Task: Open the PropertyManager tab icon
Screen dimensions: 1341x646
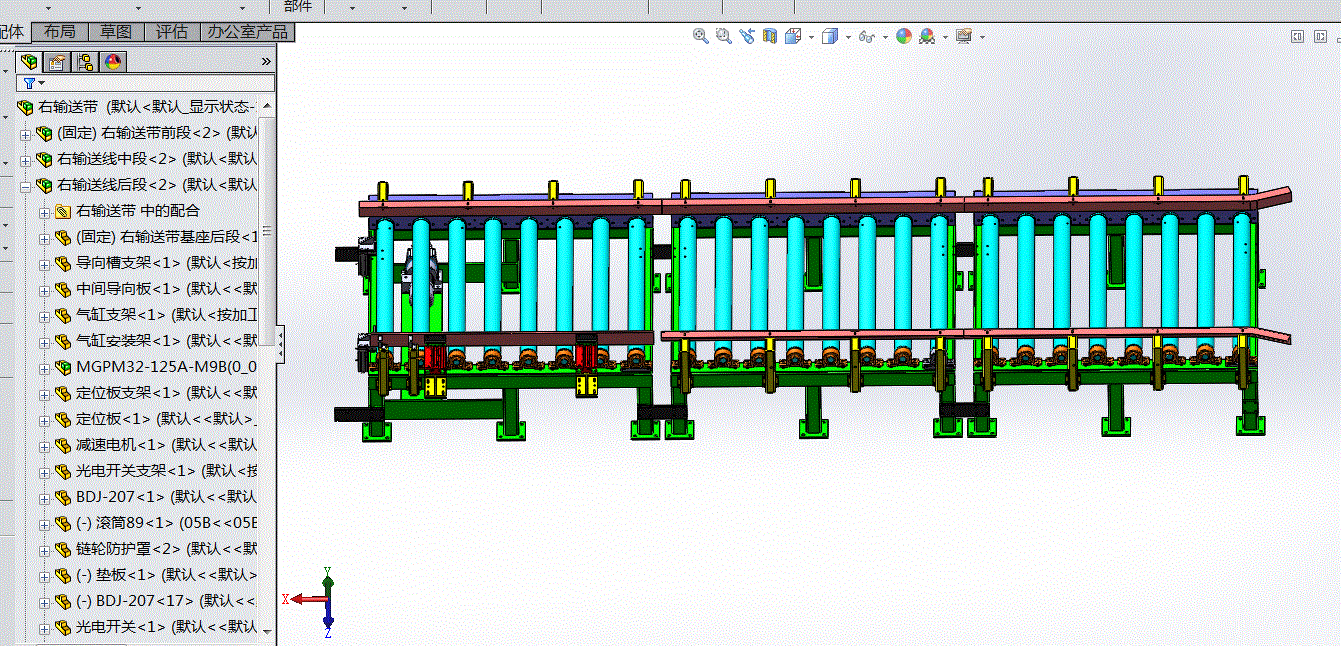Action: [58, 62]
